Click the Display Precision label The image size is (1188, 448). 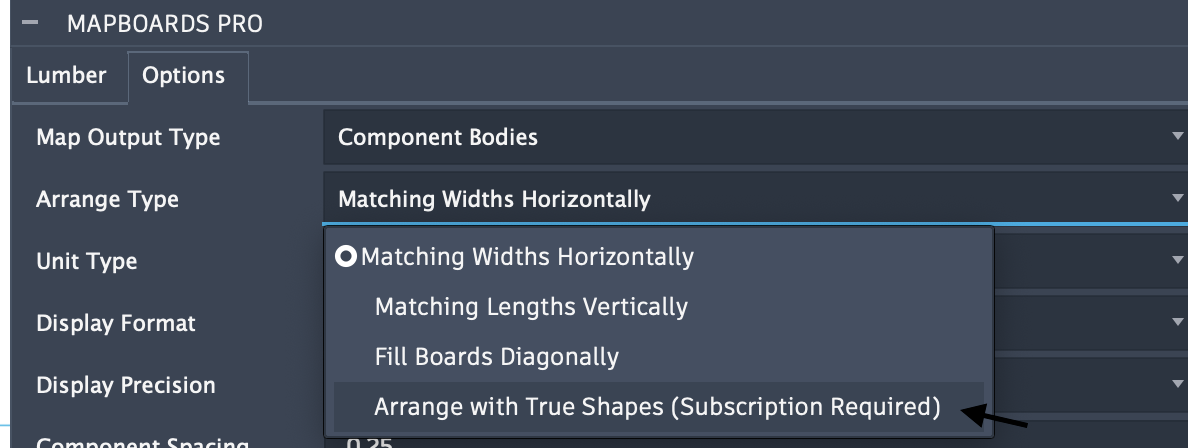(126, 385)
